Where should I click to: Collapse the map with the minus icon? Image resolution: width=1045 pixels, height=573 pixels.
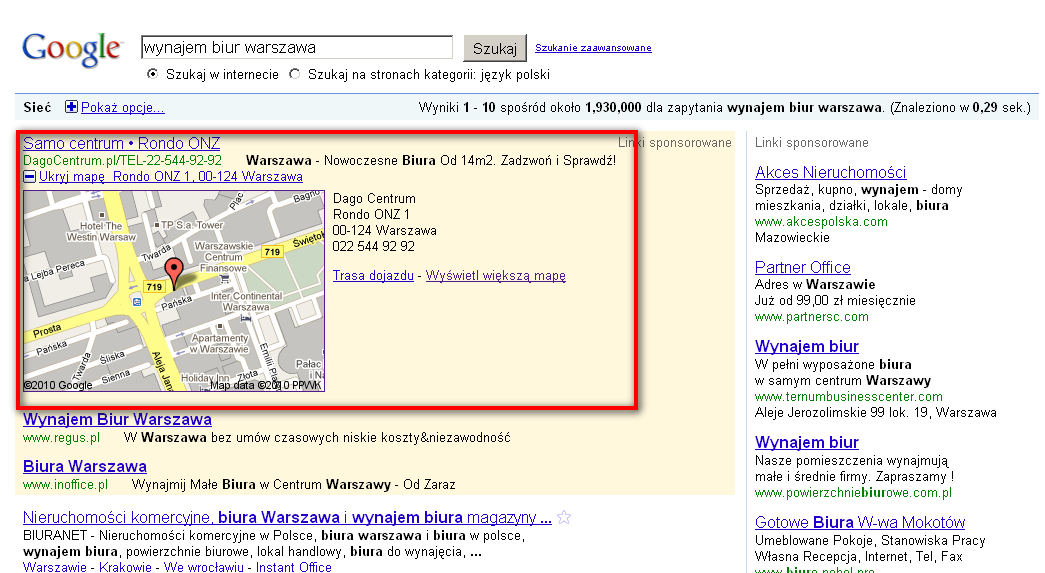[x=29, y=177]
